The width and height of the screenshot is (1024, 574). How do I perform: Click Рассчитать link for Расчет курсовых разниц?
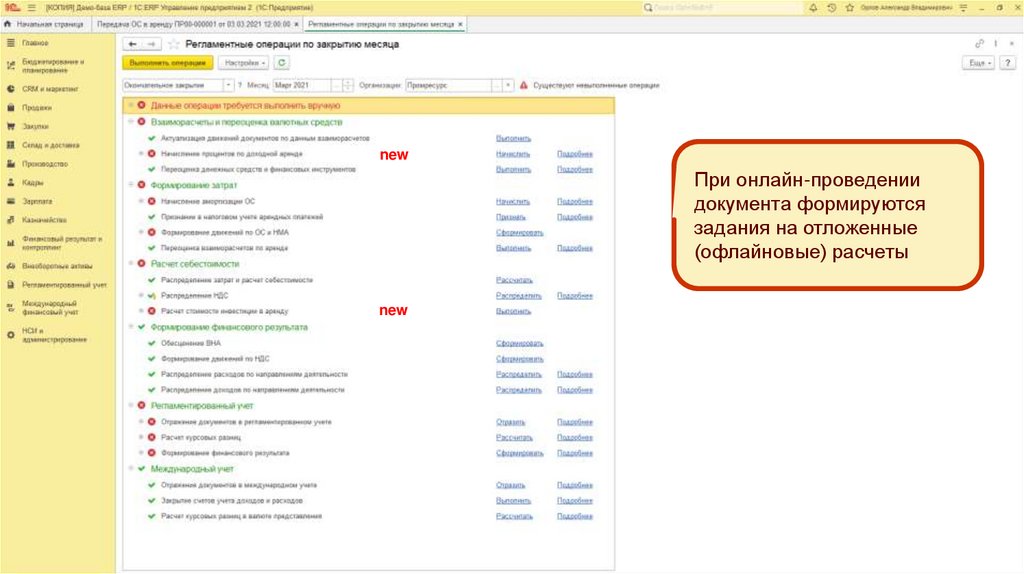coord(514,438)
